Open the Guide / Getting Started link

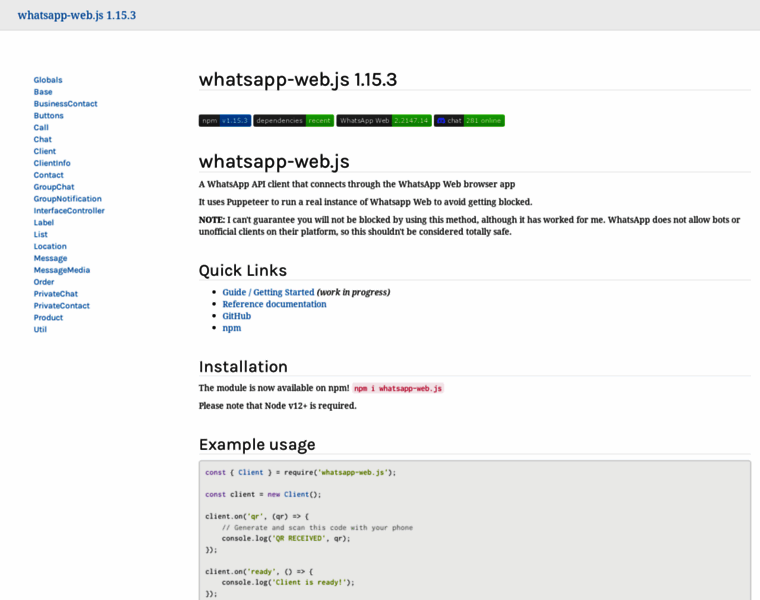point(268,292)
